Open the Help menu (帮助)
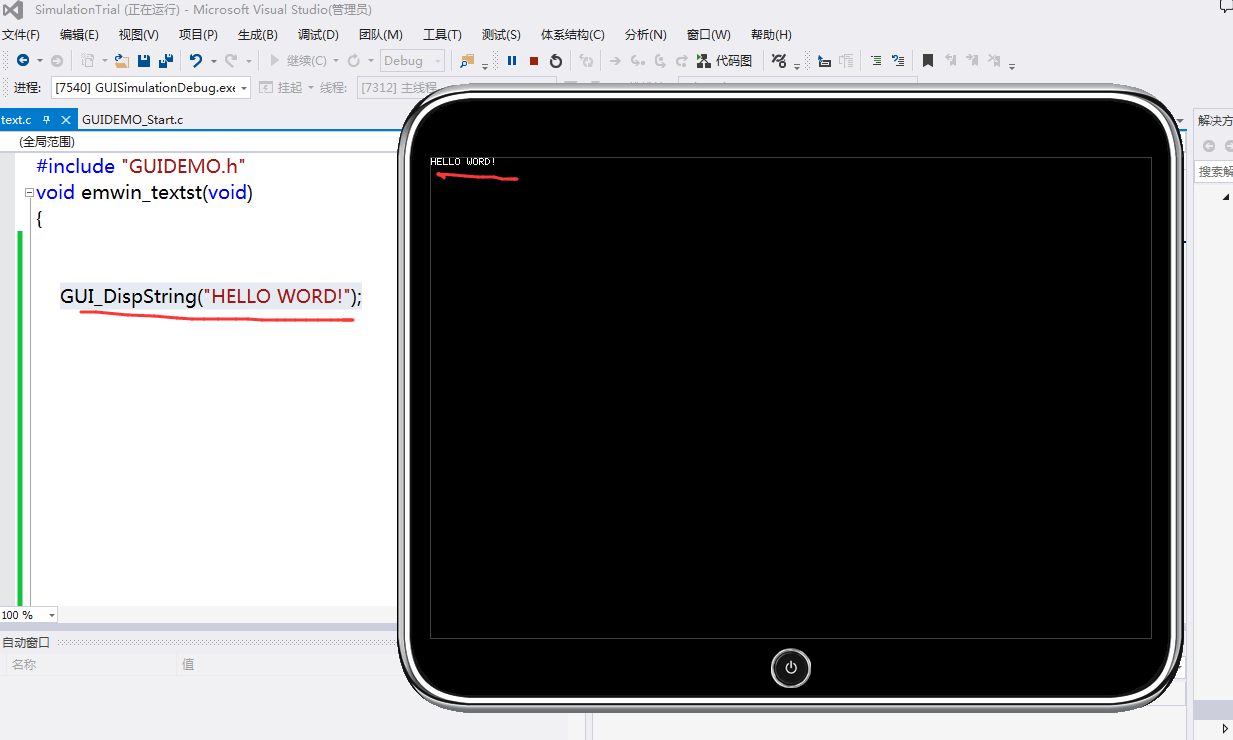Image resolution: width=1233 pixels, height=740 pixels. 771,35
